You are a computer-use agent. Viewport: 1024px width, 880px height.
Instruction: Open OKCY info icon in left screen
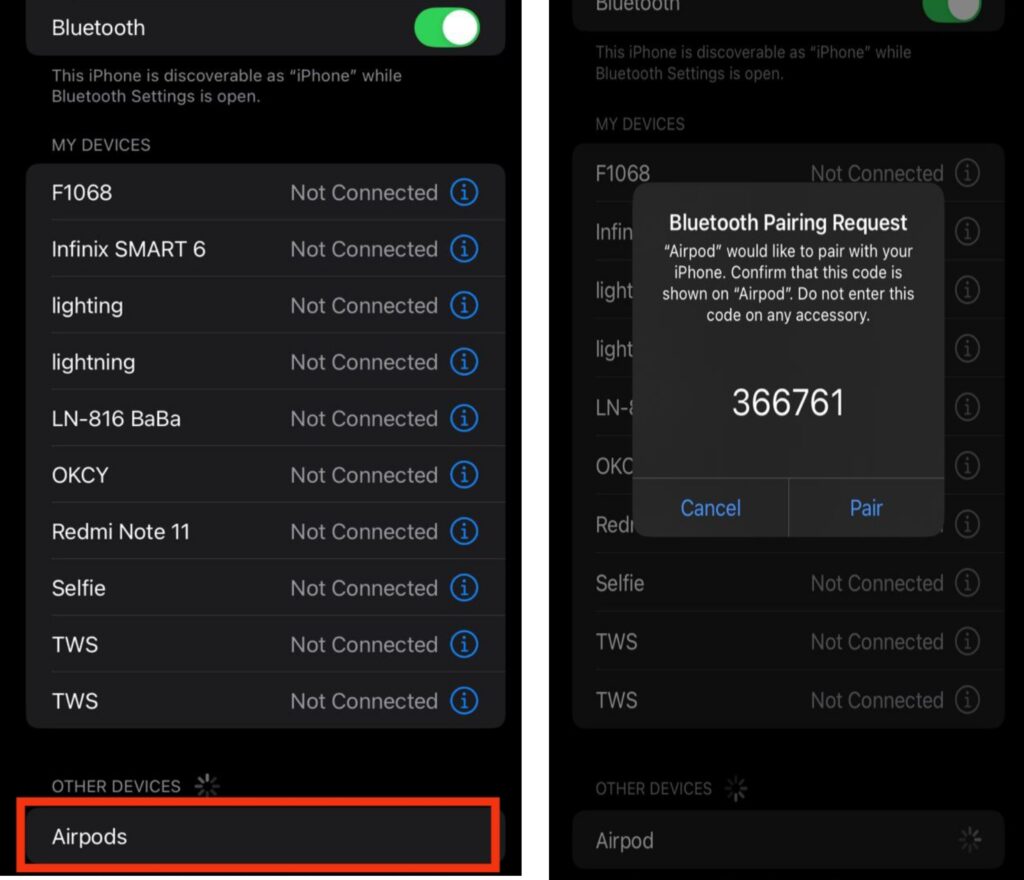pyautogui.click(x=464, y=475)
